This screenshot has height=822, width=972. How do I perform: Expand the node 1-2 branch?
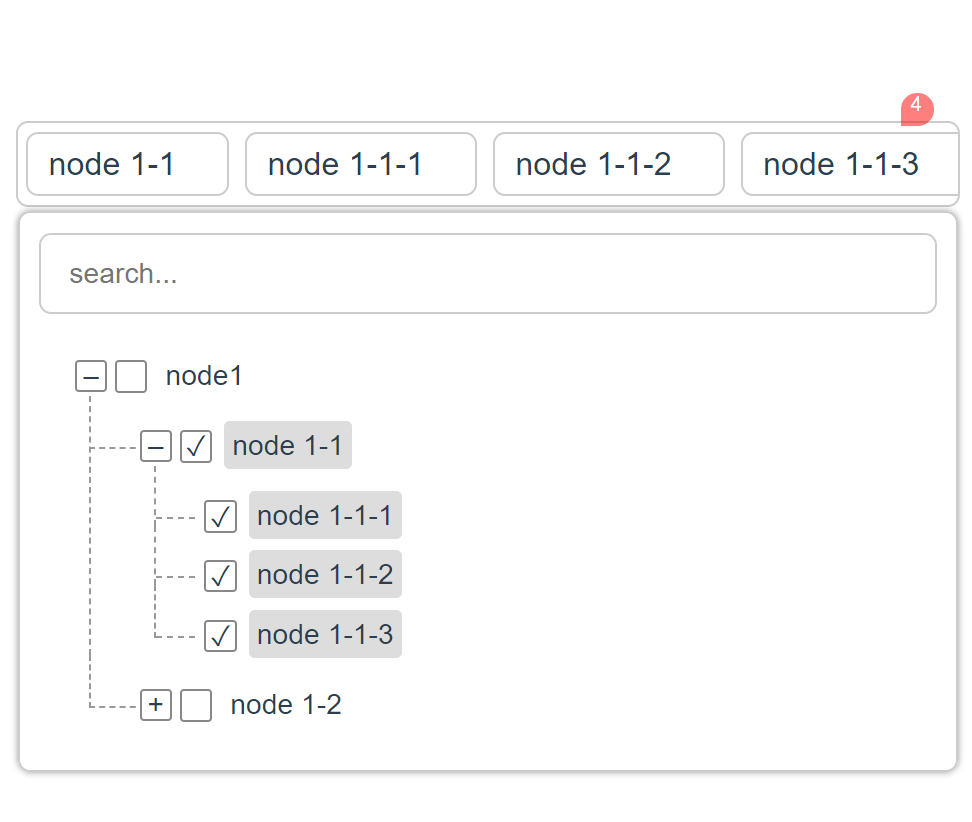pyautogui.click(x=156, y=705)
